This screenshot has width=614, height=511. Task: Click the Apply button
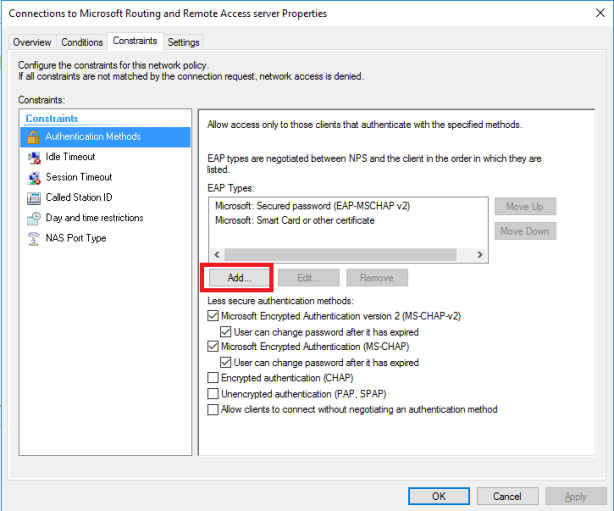tap(576, 496)
